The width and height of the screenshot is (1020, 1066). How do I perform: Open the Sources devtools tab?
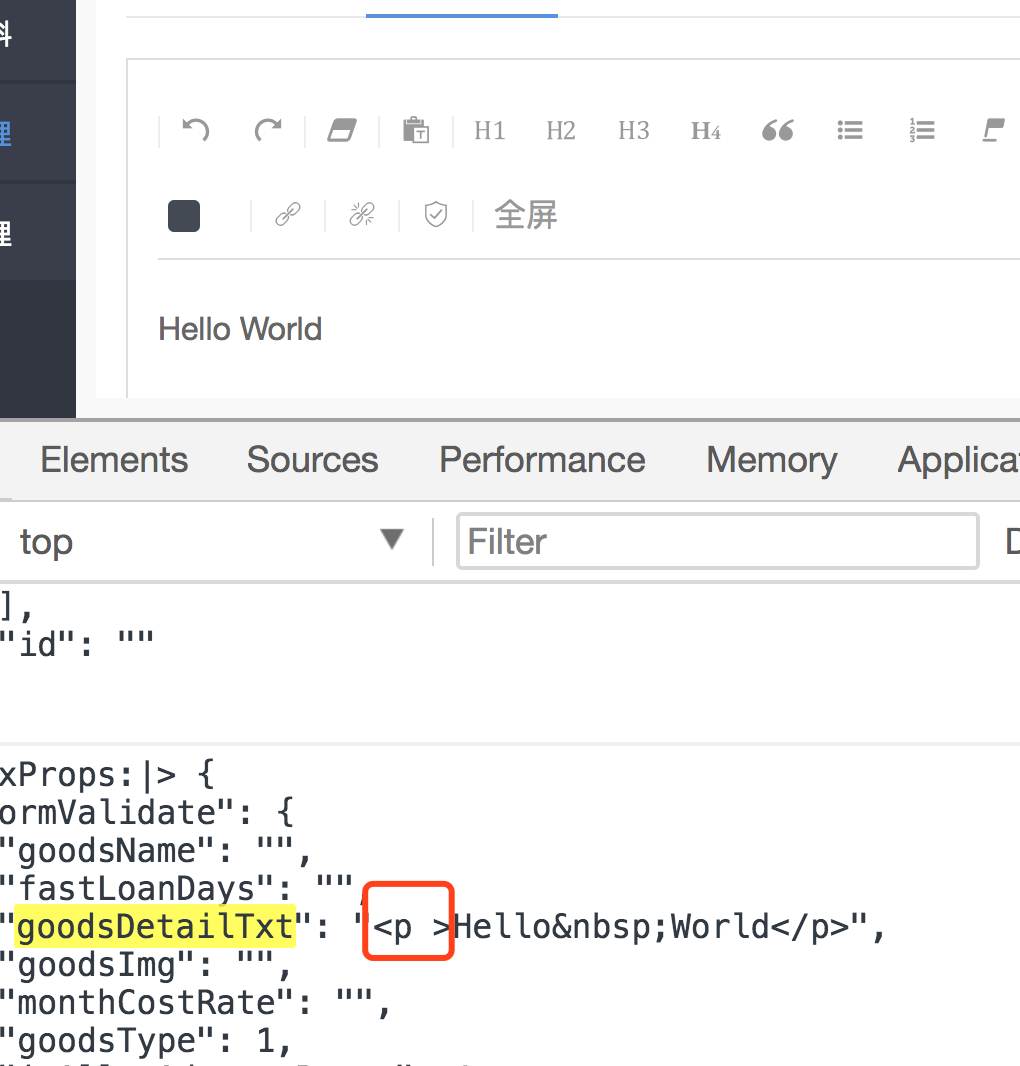point(312,460)
